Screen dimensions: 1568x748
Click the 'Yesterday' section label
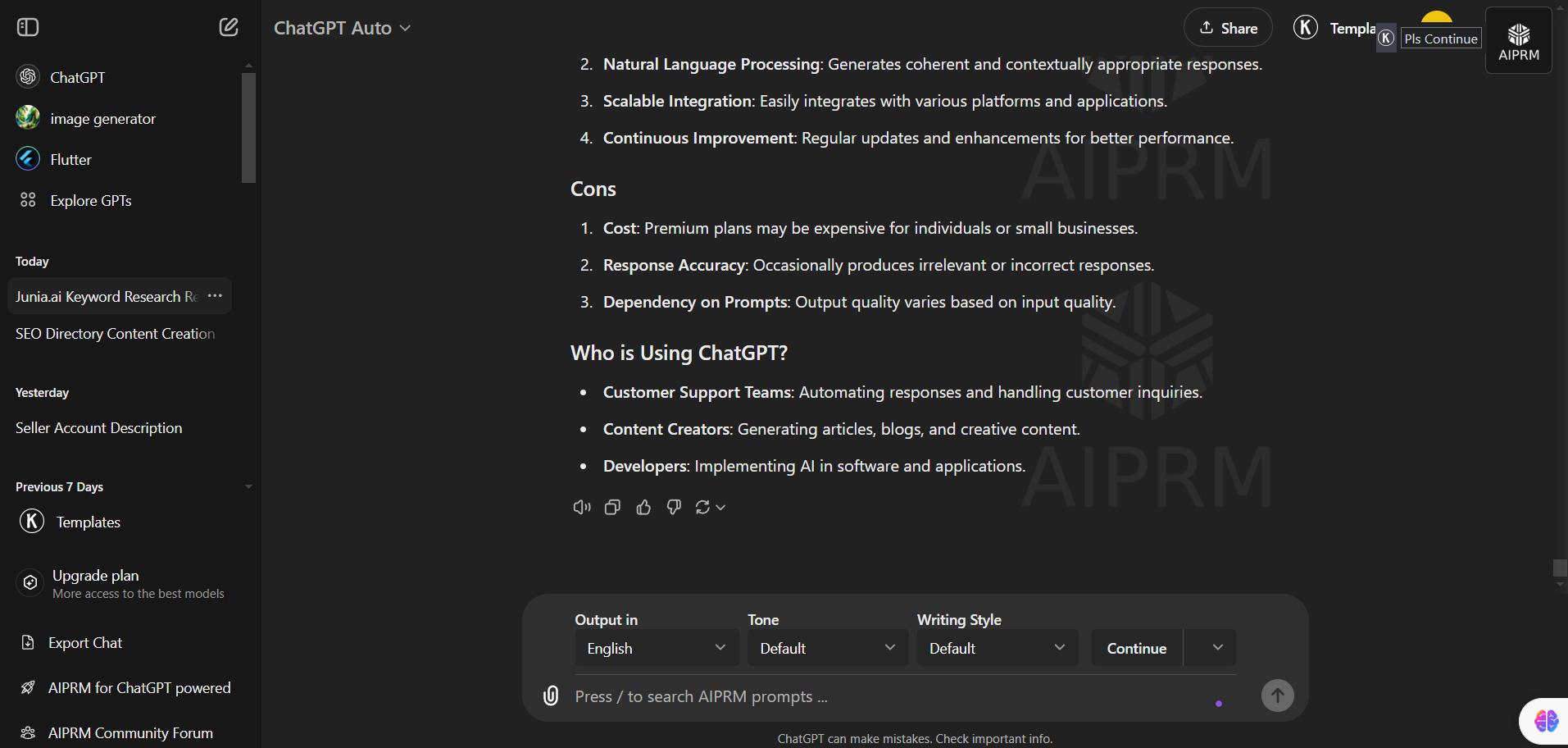(42, 392)
